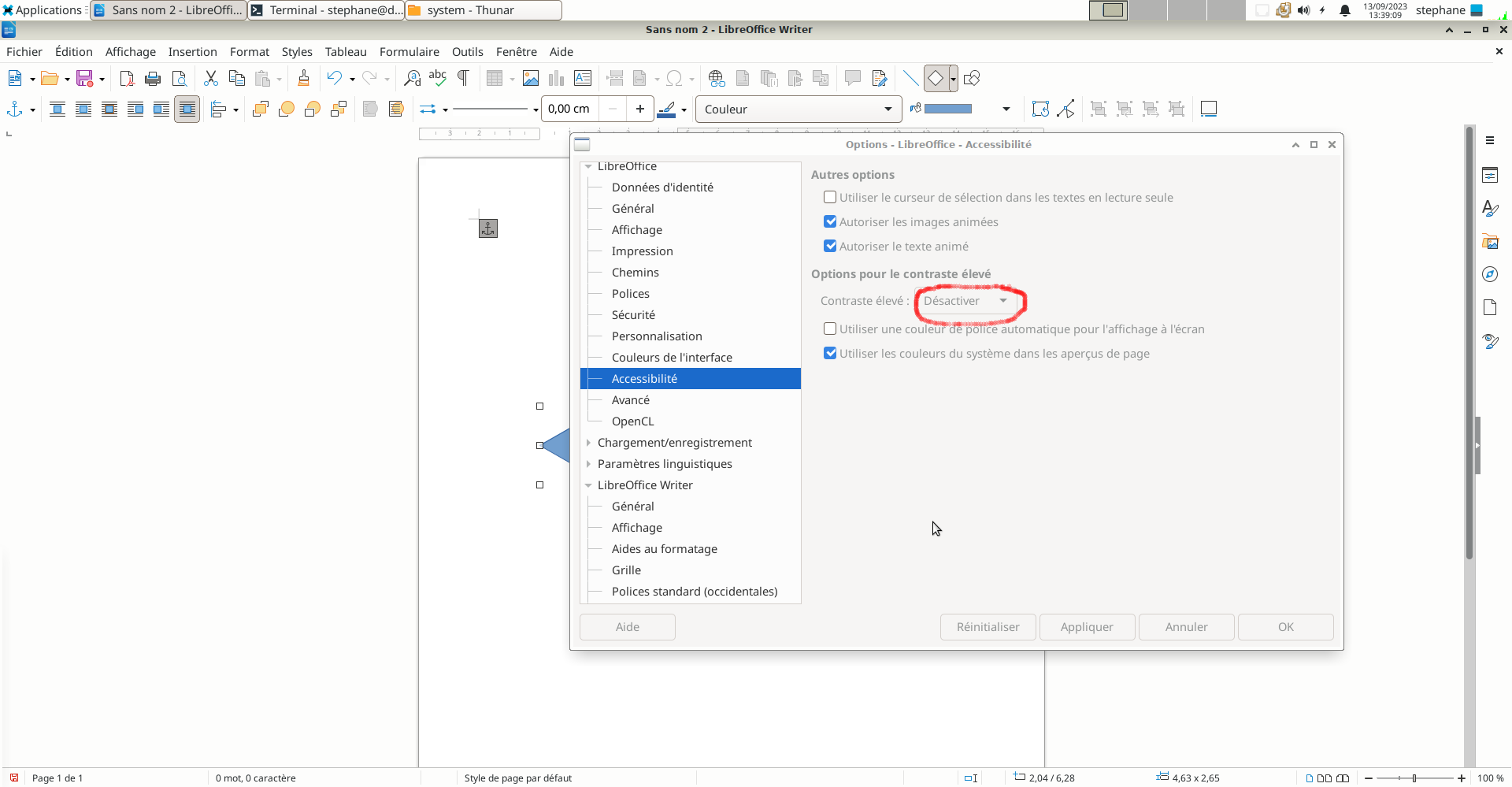This screenshot has width=1512, height=787.
Task: Click the blue fill color swatch
Action: (x=948, y=110)
